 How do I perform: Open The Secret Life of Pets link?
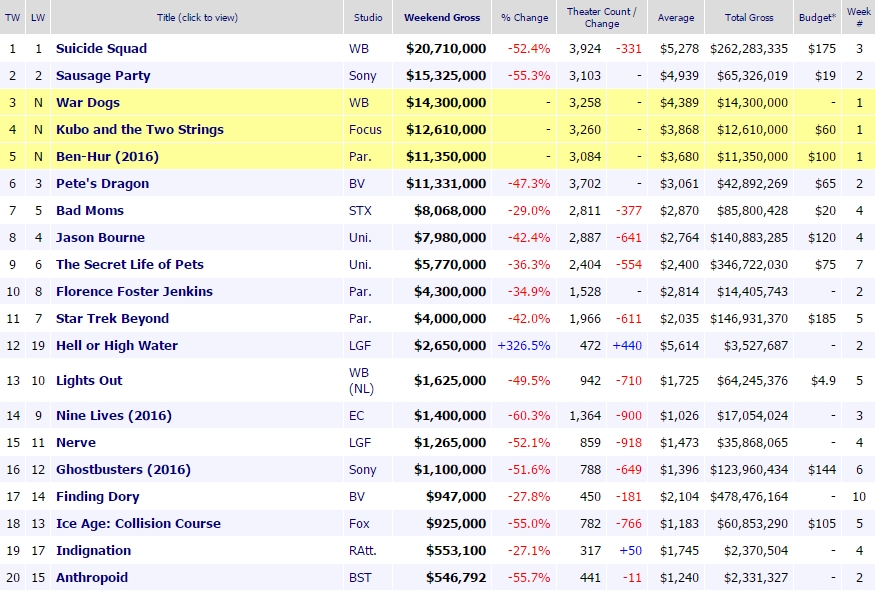[x=129, y=264]
